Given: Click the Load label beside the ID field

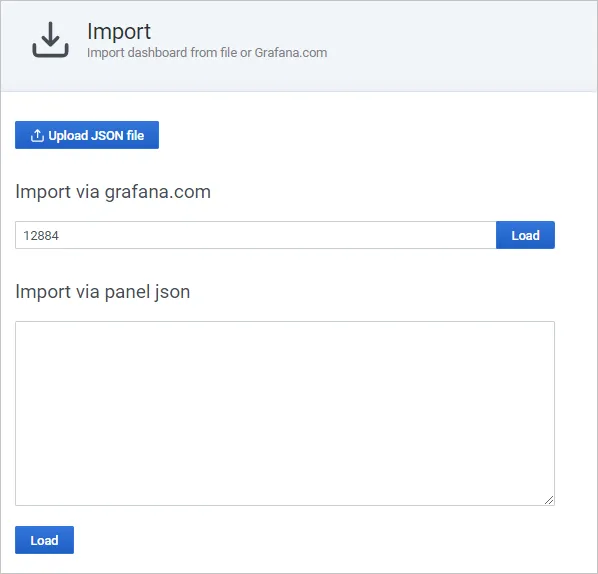Looking at the screenshot, I should [x=525, y=235].
